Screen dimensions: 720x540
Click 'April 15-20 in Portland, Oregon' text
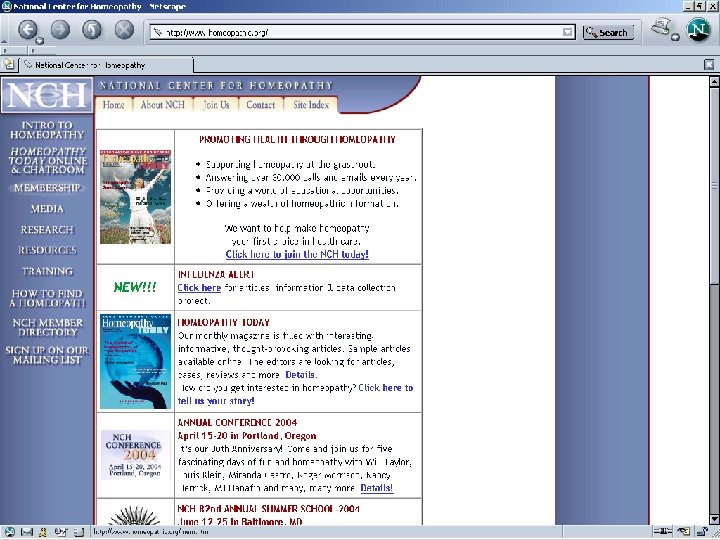point(247,436)
